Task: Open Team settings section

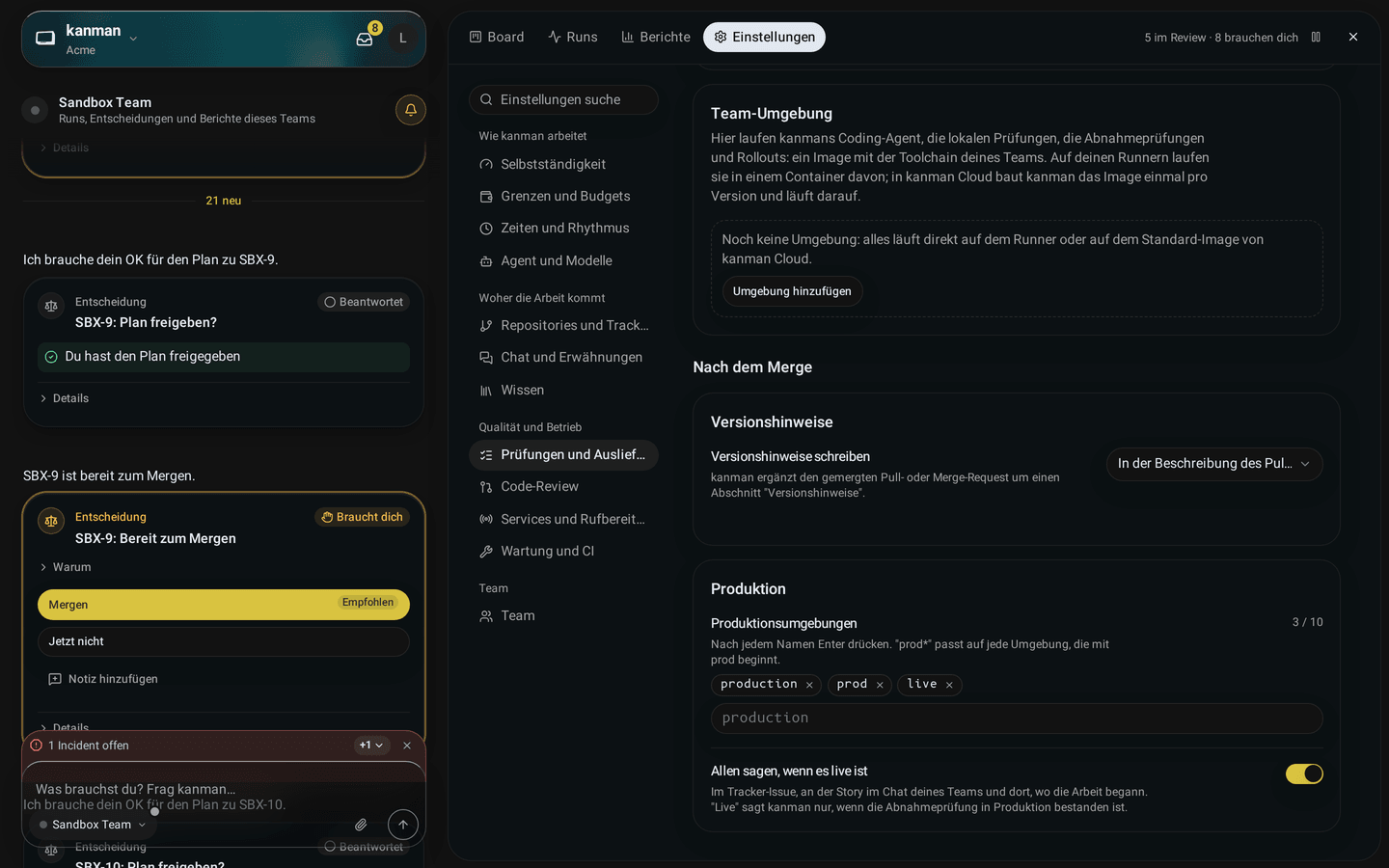Action: coord(563,615)
